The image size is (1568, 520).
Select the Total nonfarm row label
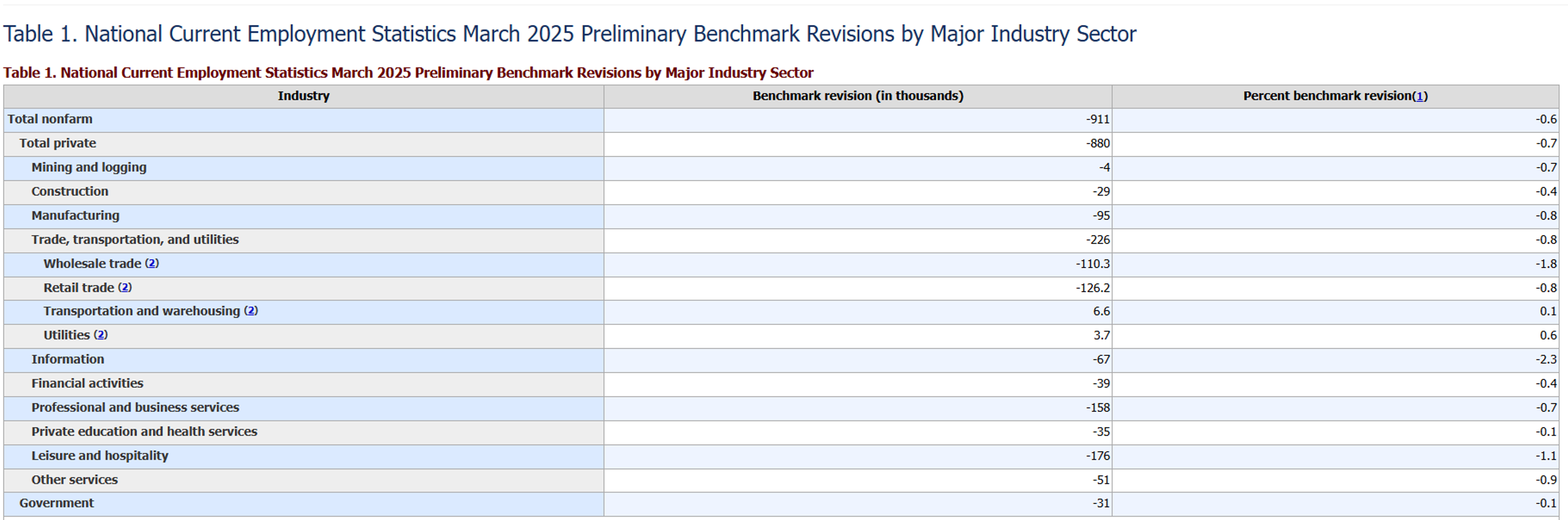pos(50,119)
